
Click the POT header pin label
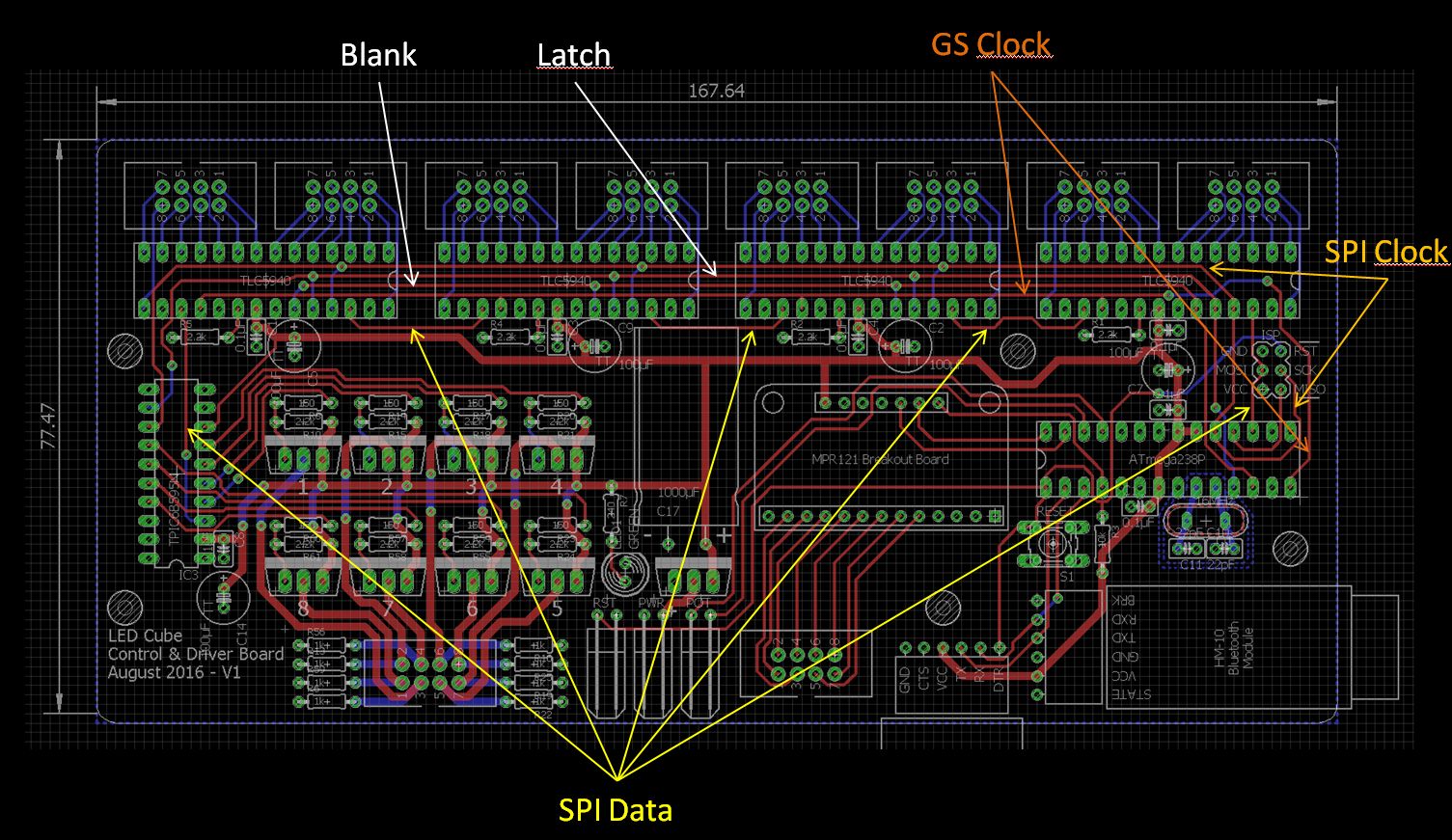[x=698, y=602]
